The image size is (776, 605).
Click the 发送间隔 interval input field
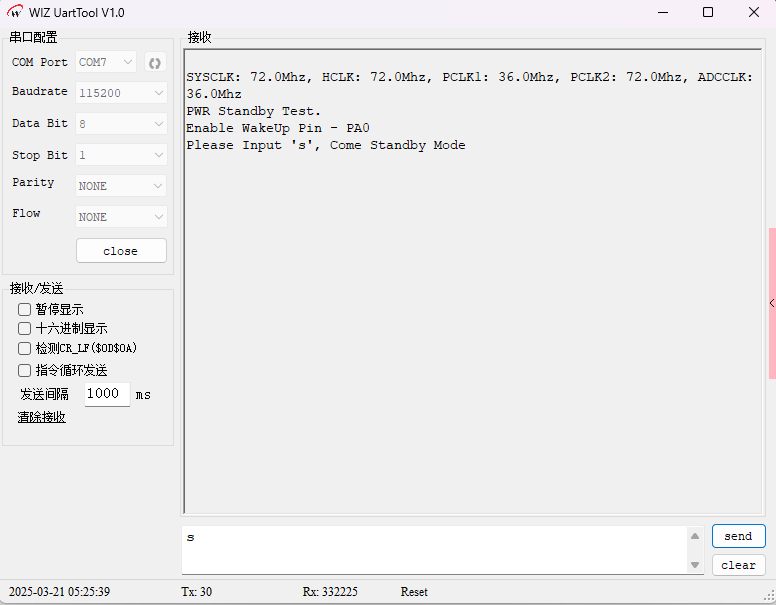106,394
